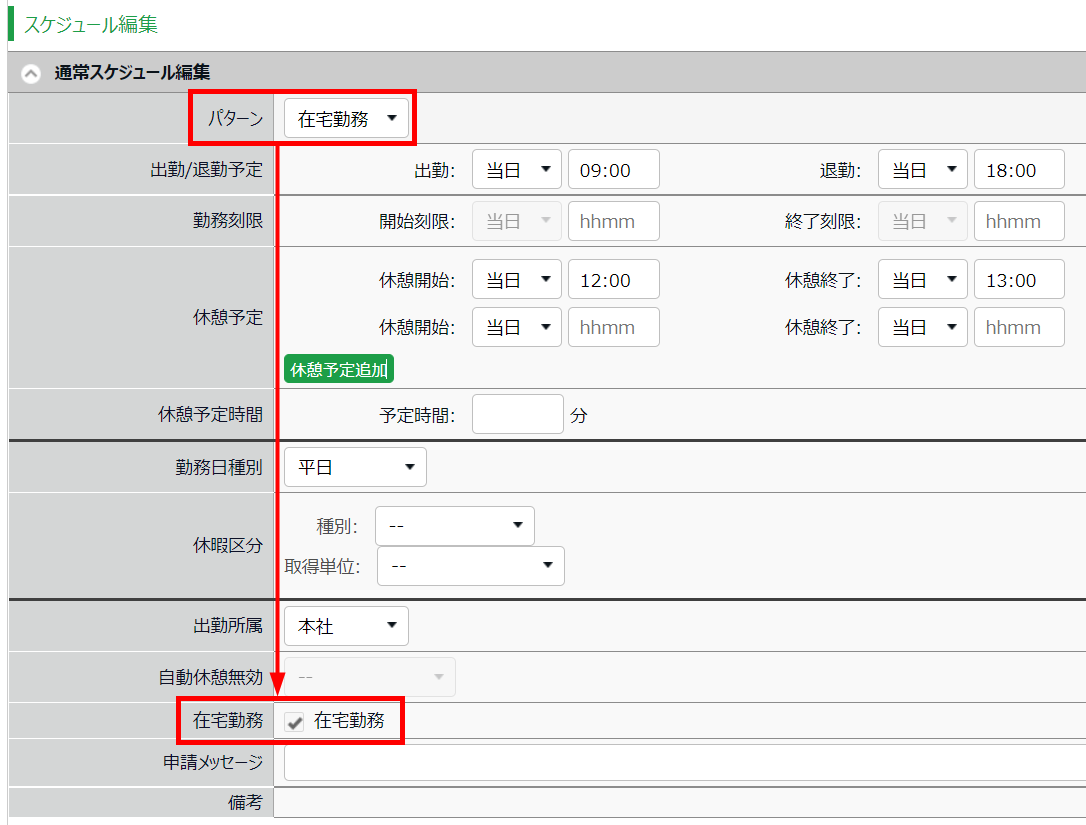Click the second 休憩終了 empty time field
This screenshot has height=825, width=1086.
point(1019,327)
